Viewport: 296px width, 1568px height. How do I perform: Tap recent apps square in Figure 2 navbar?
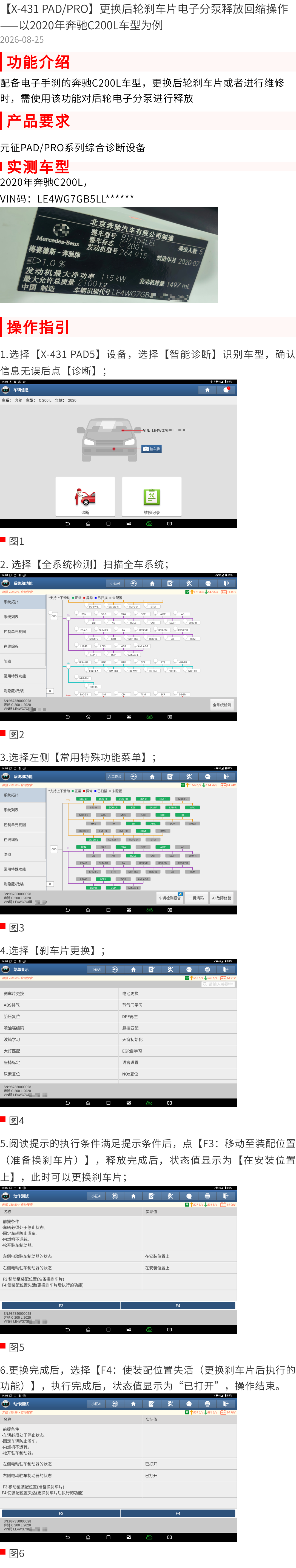(x=109, y=717)
